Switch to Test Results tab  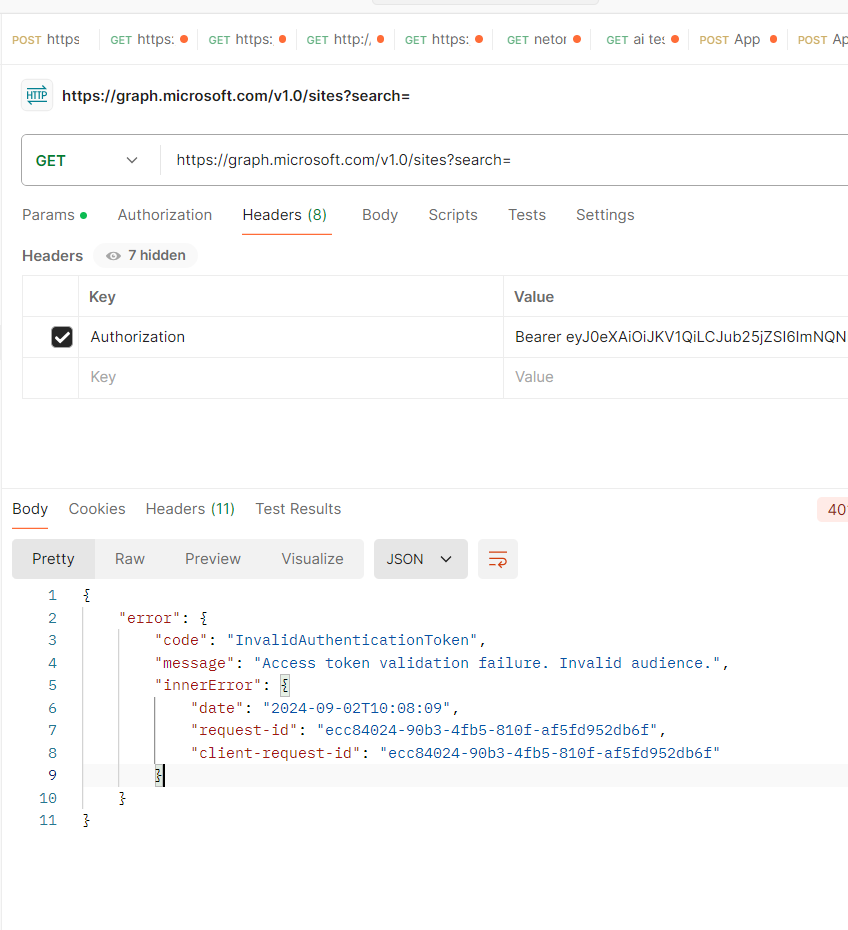(x=298, y=509)
